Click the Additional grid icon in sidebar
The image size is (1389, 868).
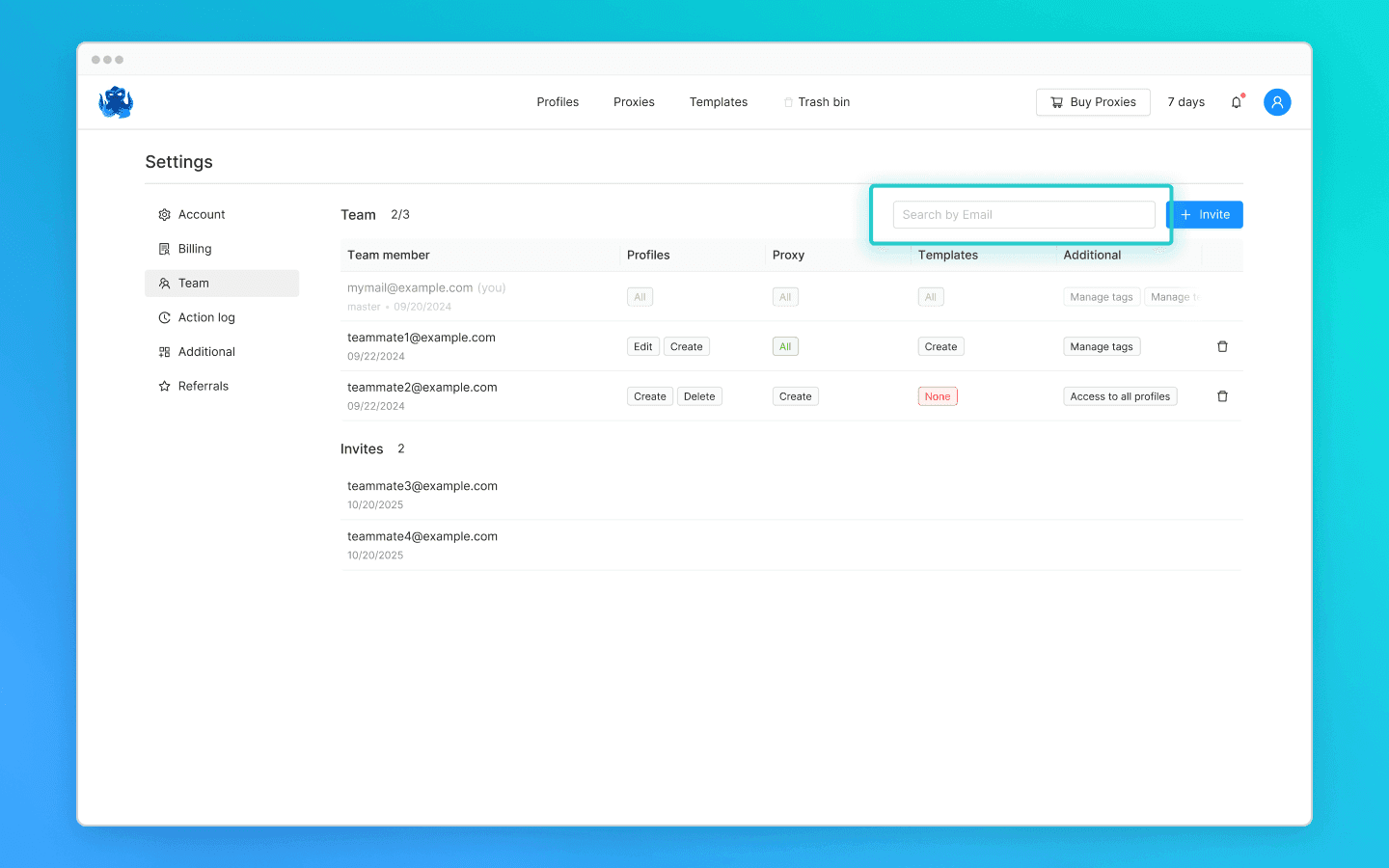pos(164,352)
